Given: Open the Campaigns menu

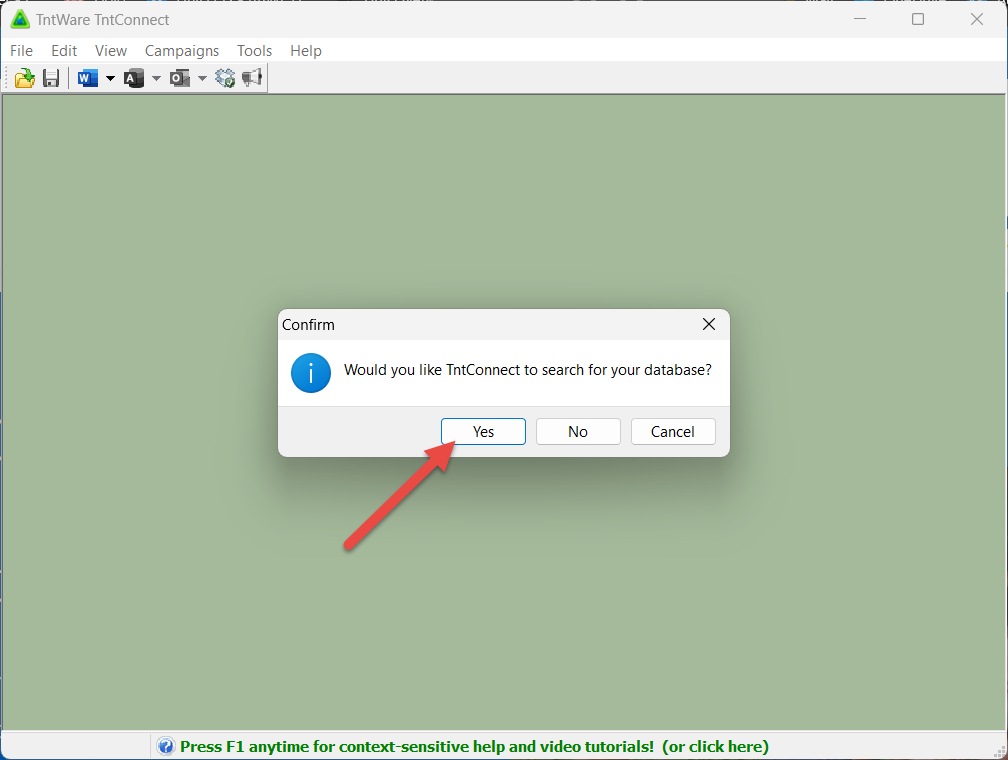Looking at the screenshot, I should 182,51.
